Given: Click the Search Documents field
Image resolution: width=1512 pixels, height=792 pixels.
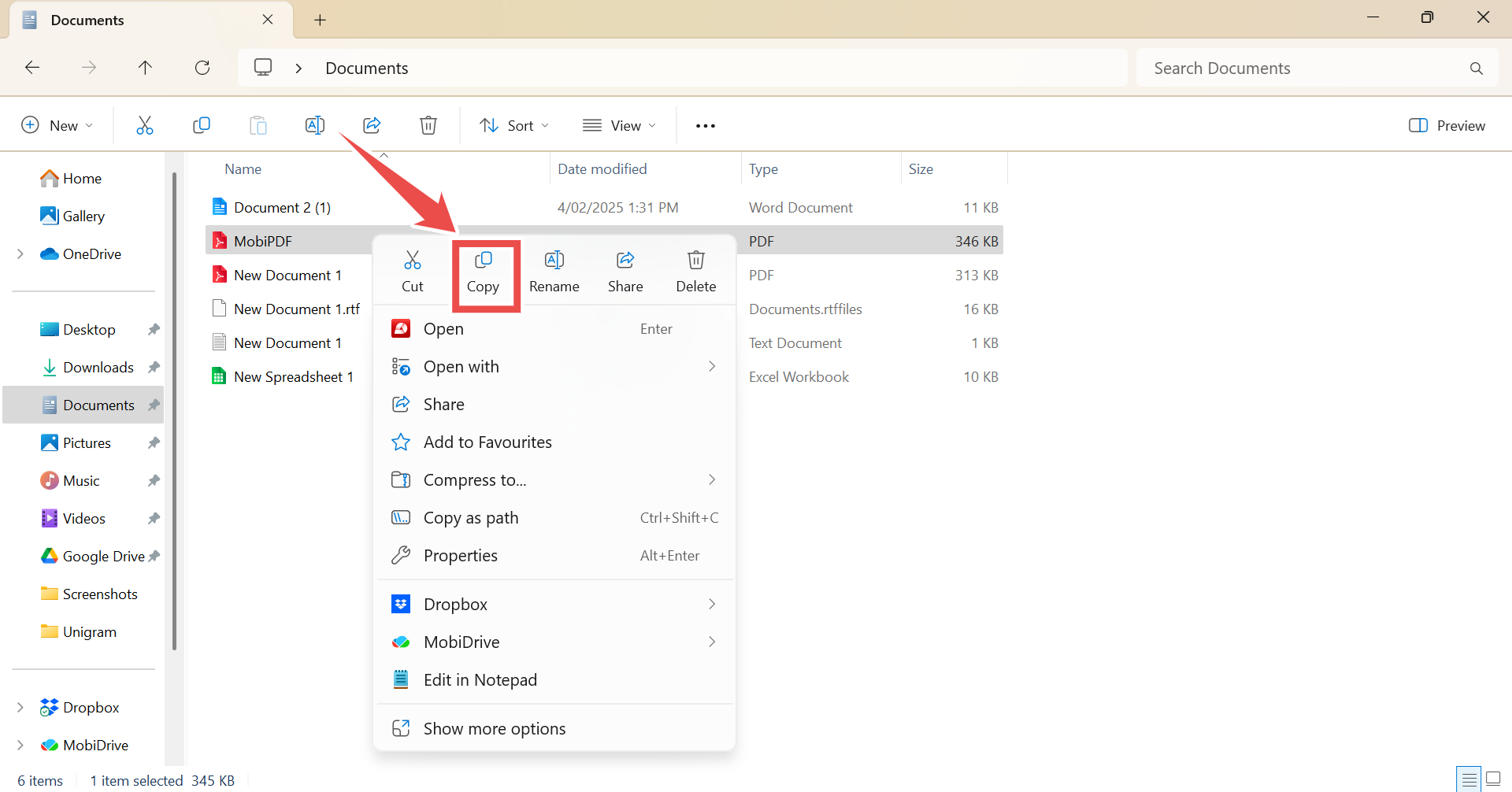Looking at the screenshot, I should point(1303,68).
